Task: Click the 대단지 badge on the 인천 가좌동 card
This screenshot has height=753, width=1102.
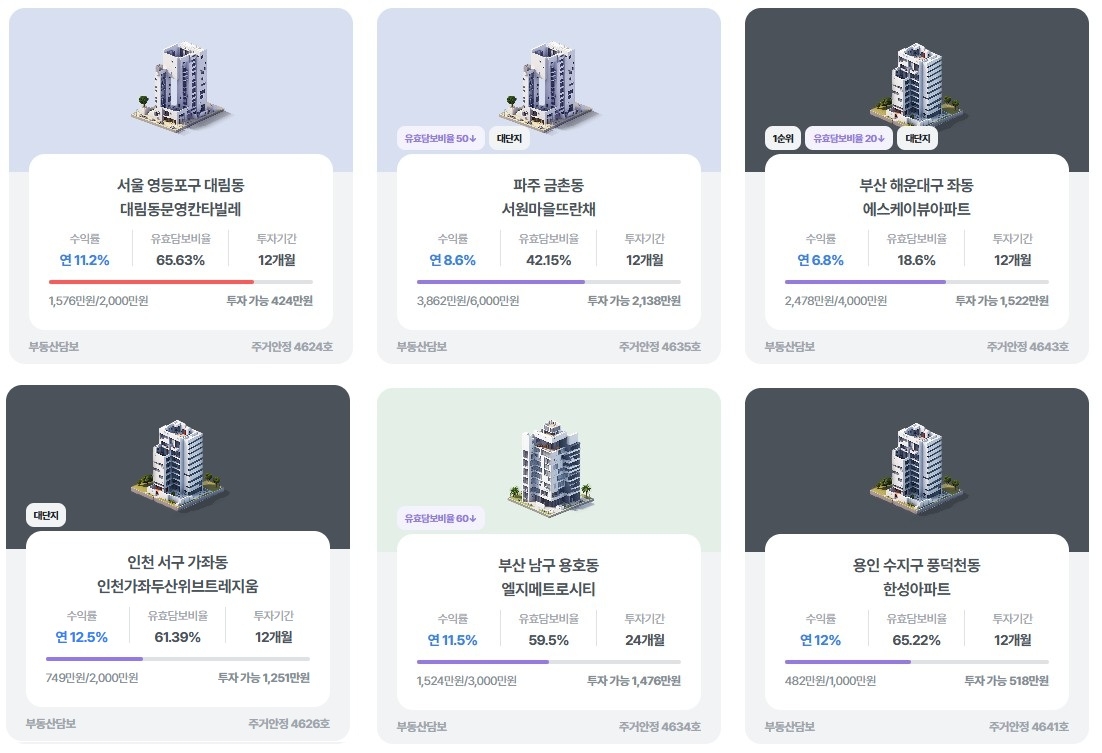Action: (46, 516)
